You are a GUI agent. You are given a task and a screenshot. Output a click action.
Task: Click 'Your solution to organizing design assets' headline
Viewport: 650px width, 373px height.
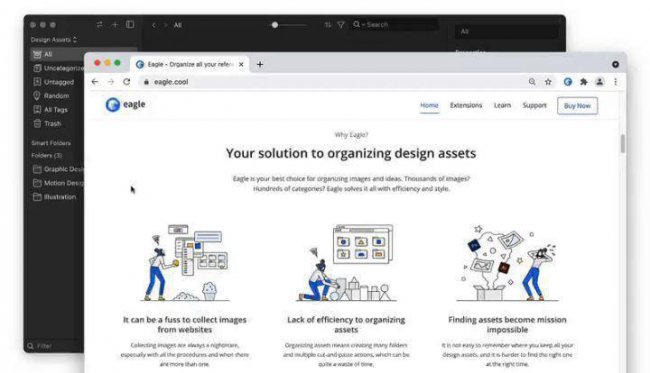coord(351,153)
